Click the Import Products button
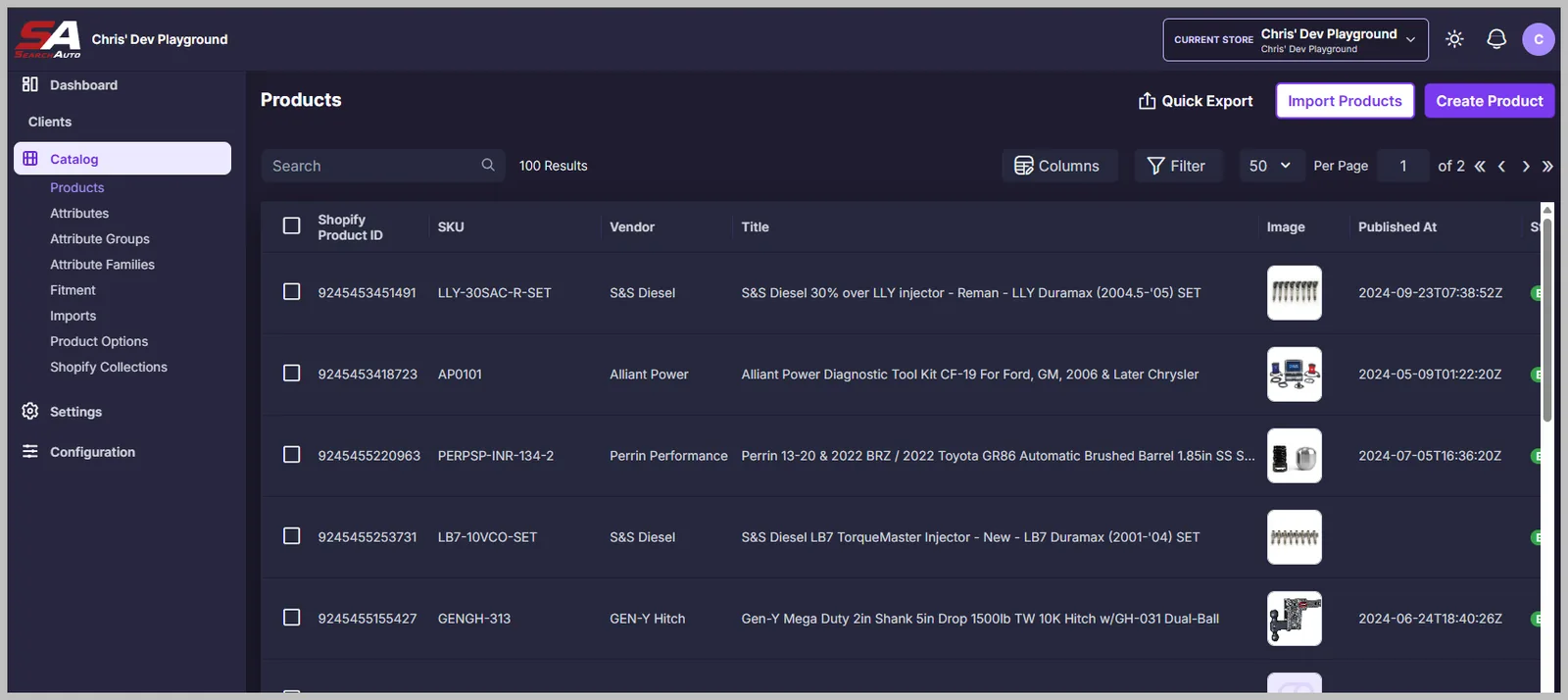The height and width of the screenshot is (700, 1568). click(x=1345, y=100)
